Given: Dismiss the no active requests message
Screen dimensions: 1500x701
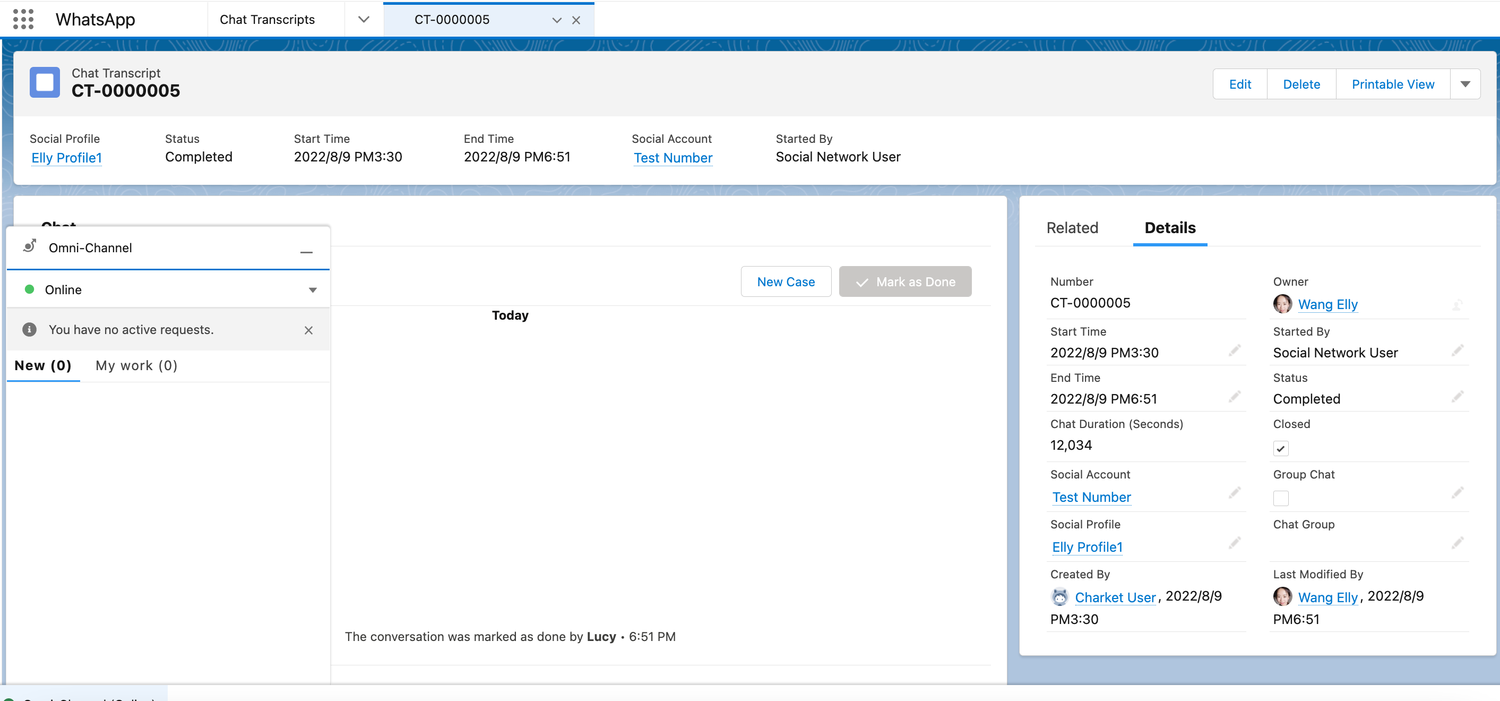Looking at the screenshot, I should coord(308,330).
